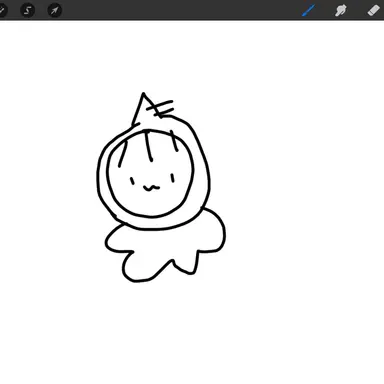Open the Adjustments wand icon at toolbar edge
384x384 pixels.
coord(2,10)
